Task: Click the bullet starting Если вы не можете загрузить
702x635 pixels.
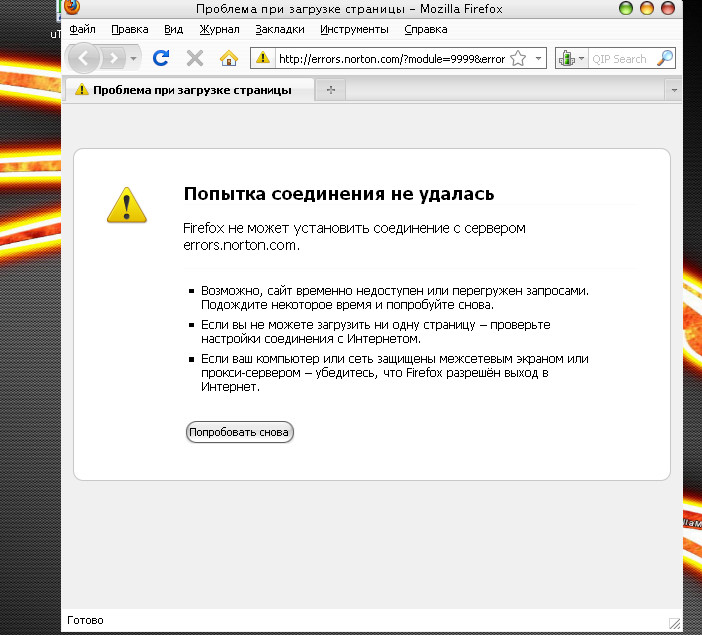Action: pyautogui.click(x=376, y=332)
